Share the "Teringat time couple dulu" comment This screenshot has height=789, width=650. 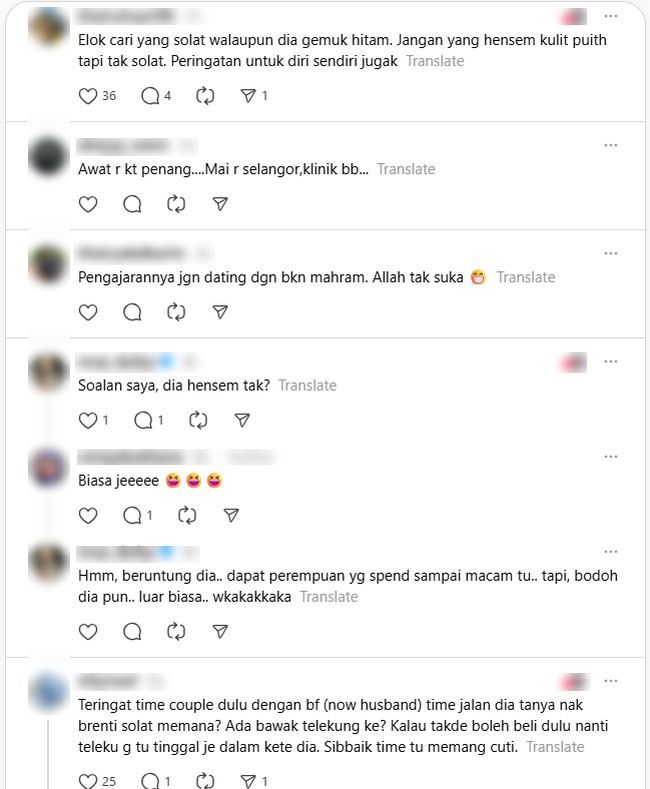pyautogui.click(x=248, y=781)
